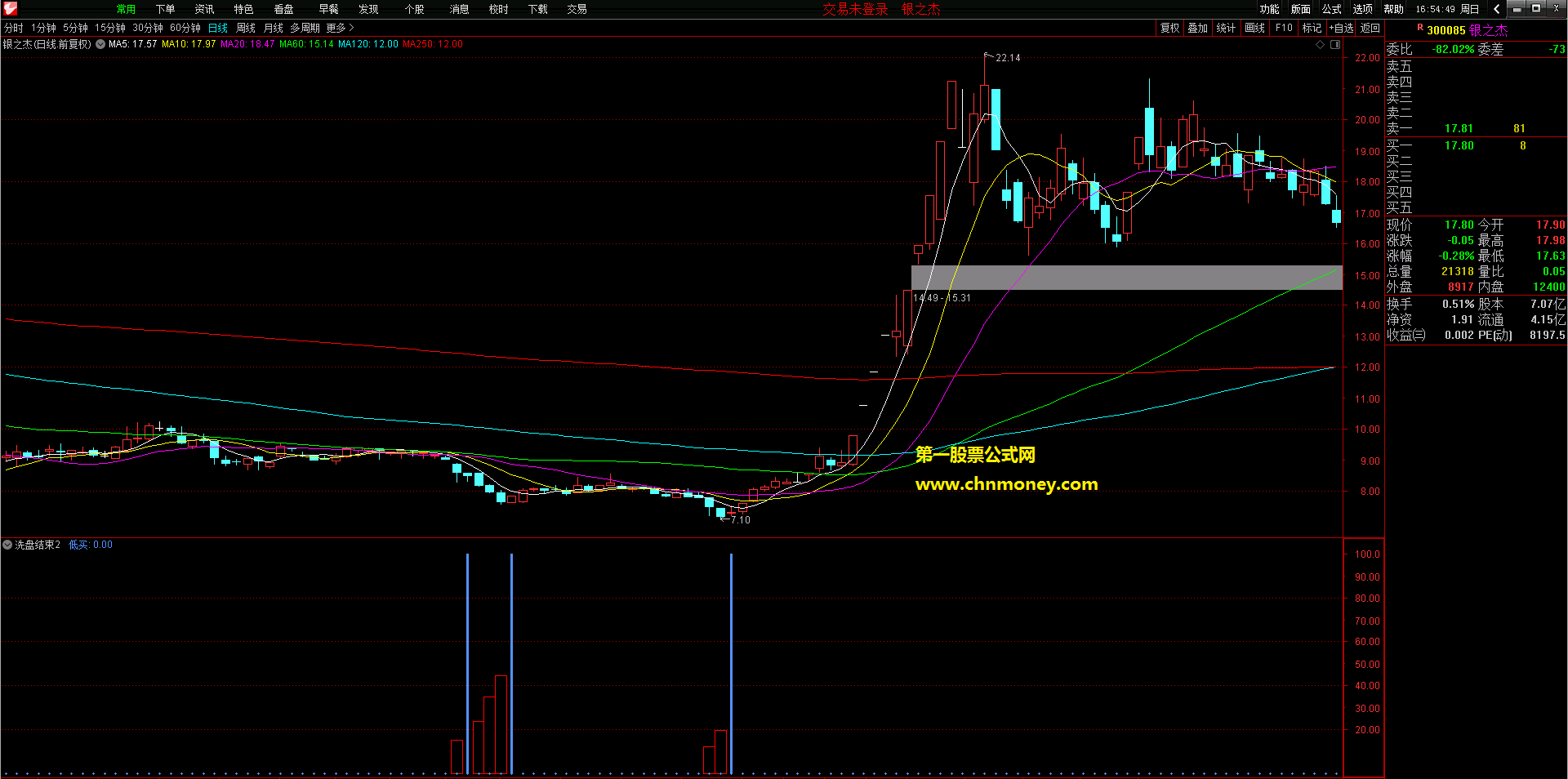Open the 早餐 menu
This screenshot has height=779, width=1568.
pos(328,9)
